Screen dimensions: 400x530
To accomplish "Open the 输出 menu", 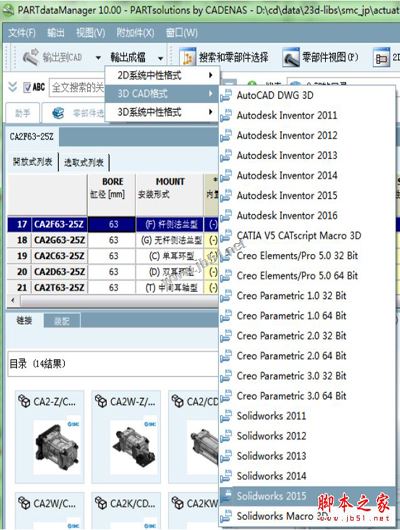I will coord(56,33).
